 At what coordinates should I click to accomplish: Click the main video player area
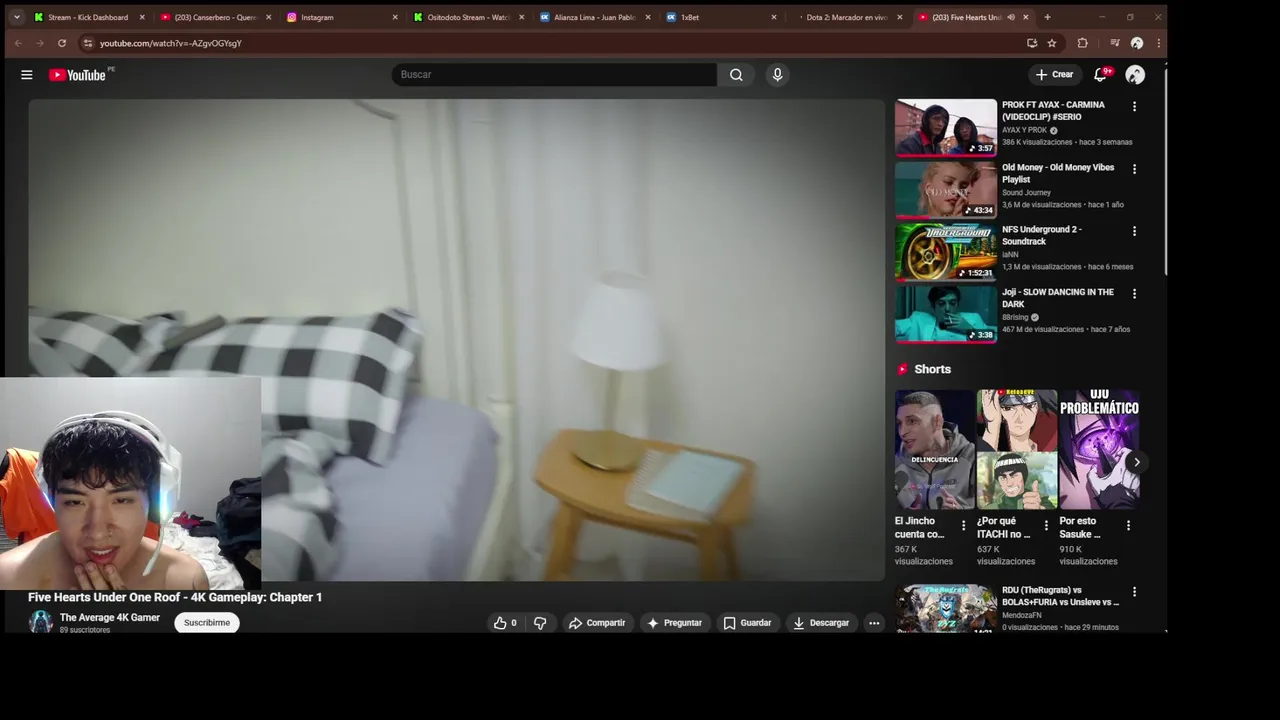click(x=456, y=340)
